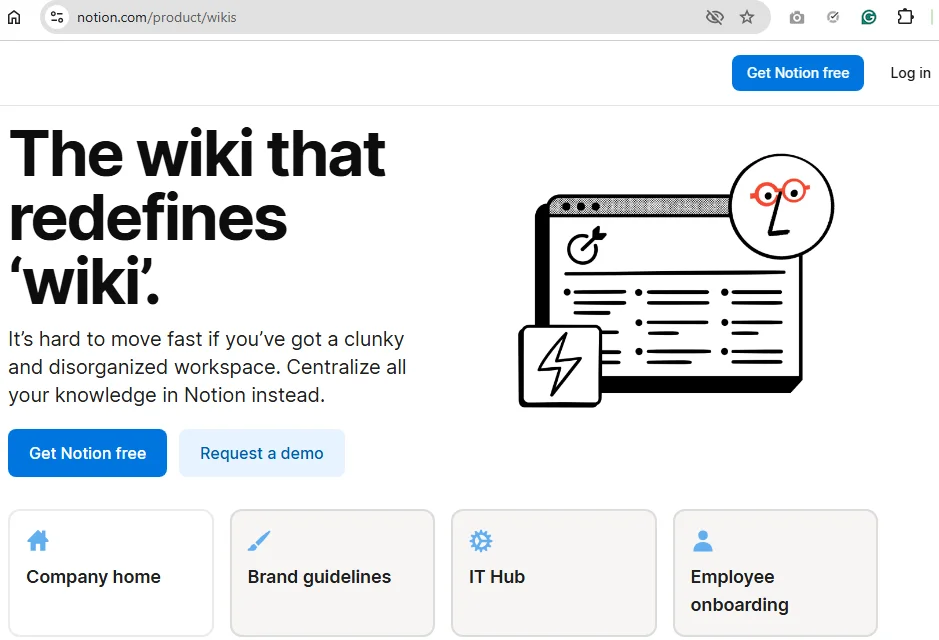Open the circular checkmark extension icon

pyautogui.click(x=833, y=17)
